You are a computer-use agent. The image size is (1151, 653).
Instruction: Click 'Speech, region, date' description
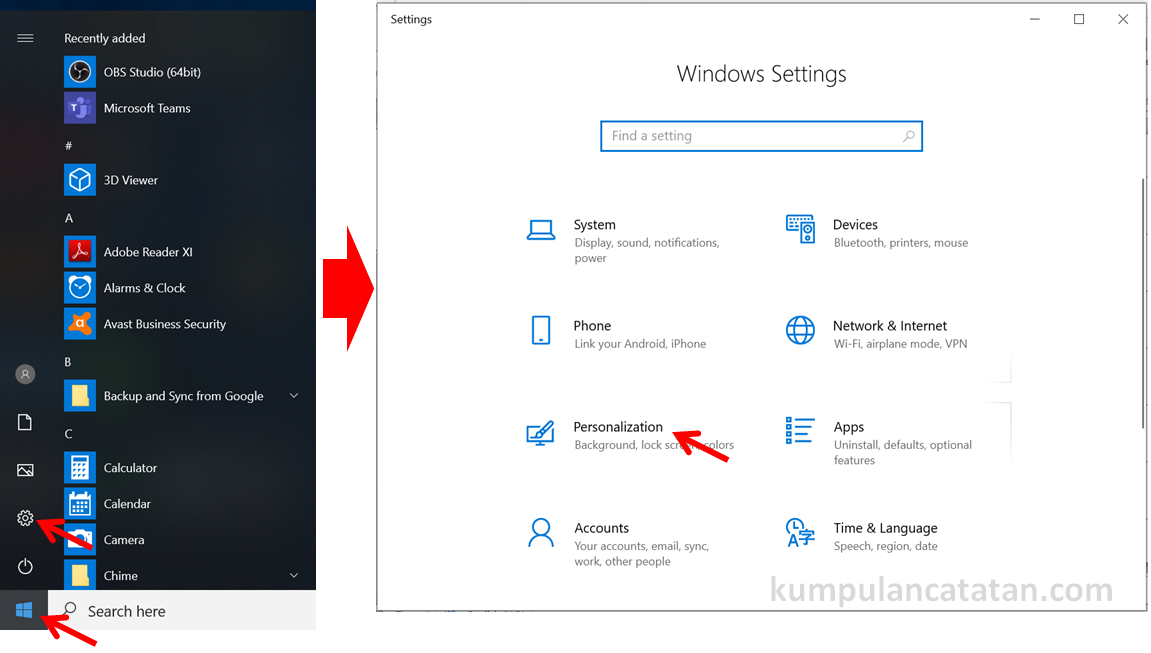(x=885, y=546)
